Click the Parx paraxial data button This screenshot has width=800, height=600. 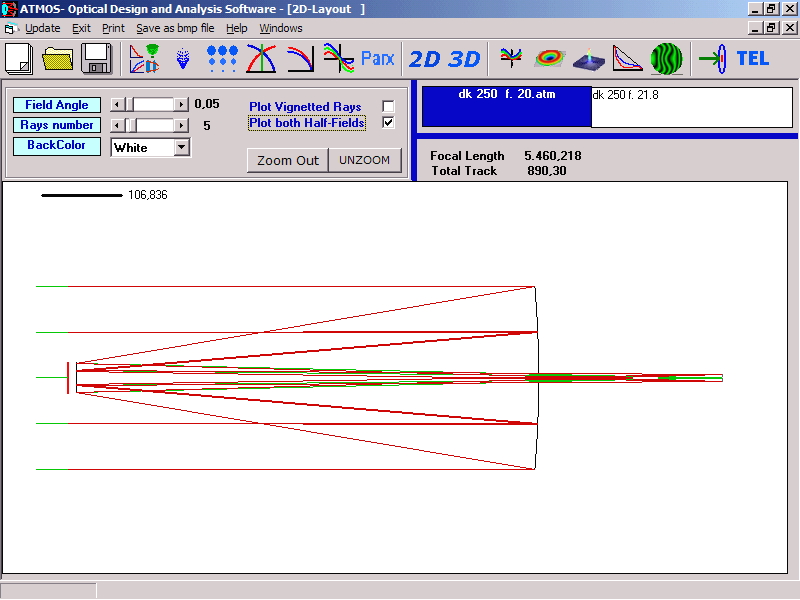click(378, 58)
